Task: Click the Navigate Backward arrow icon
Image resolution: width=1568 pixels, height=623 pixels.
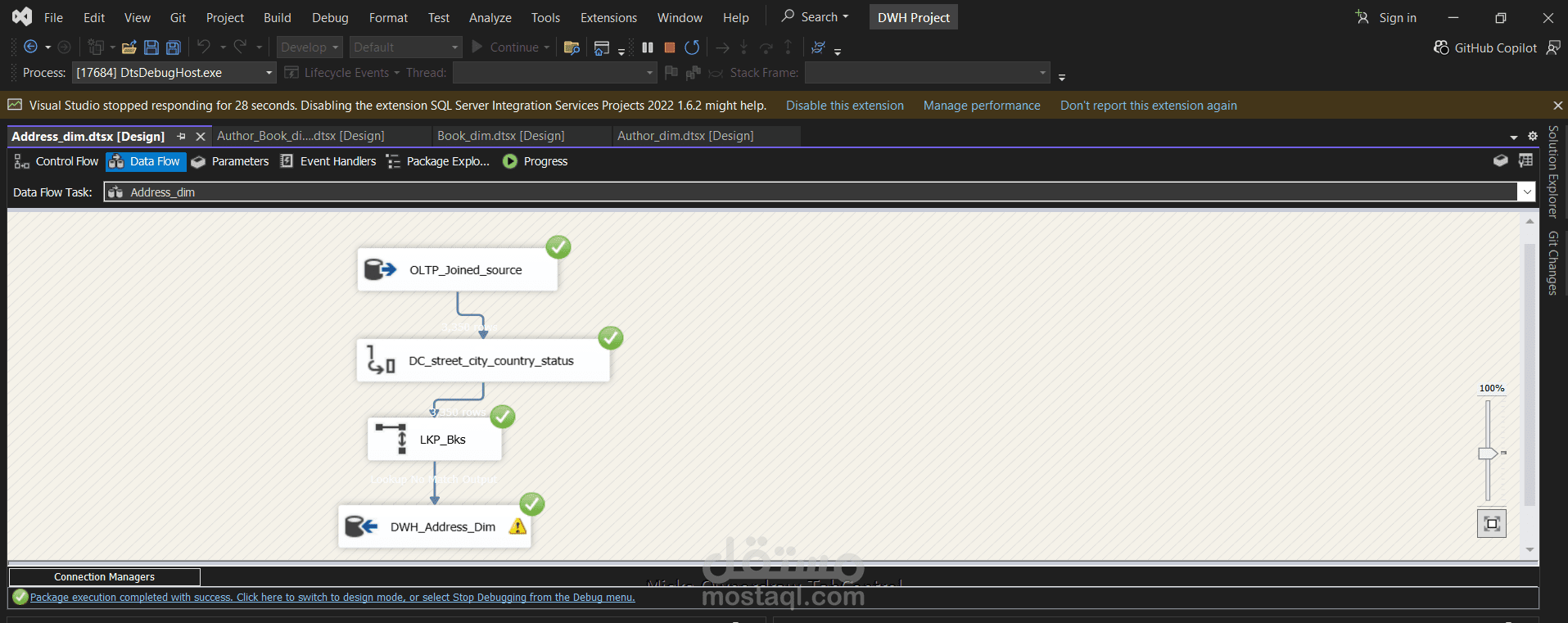Action: coord(30,47)
